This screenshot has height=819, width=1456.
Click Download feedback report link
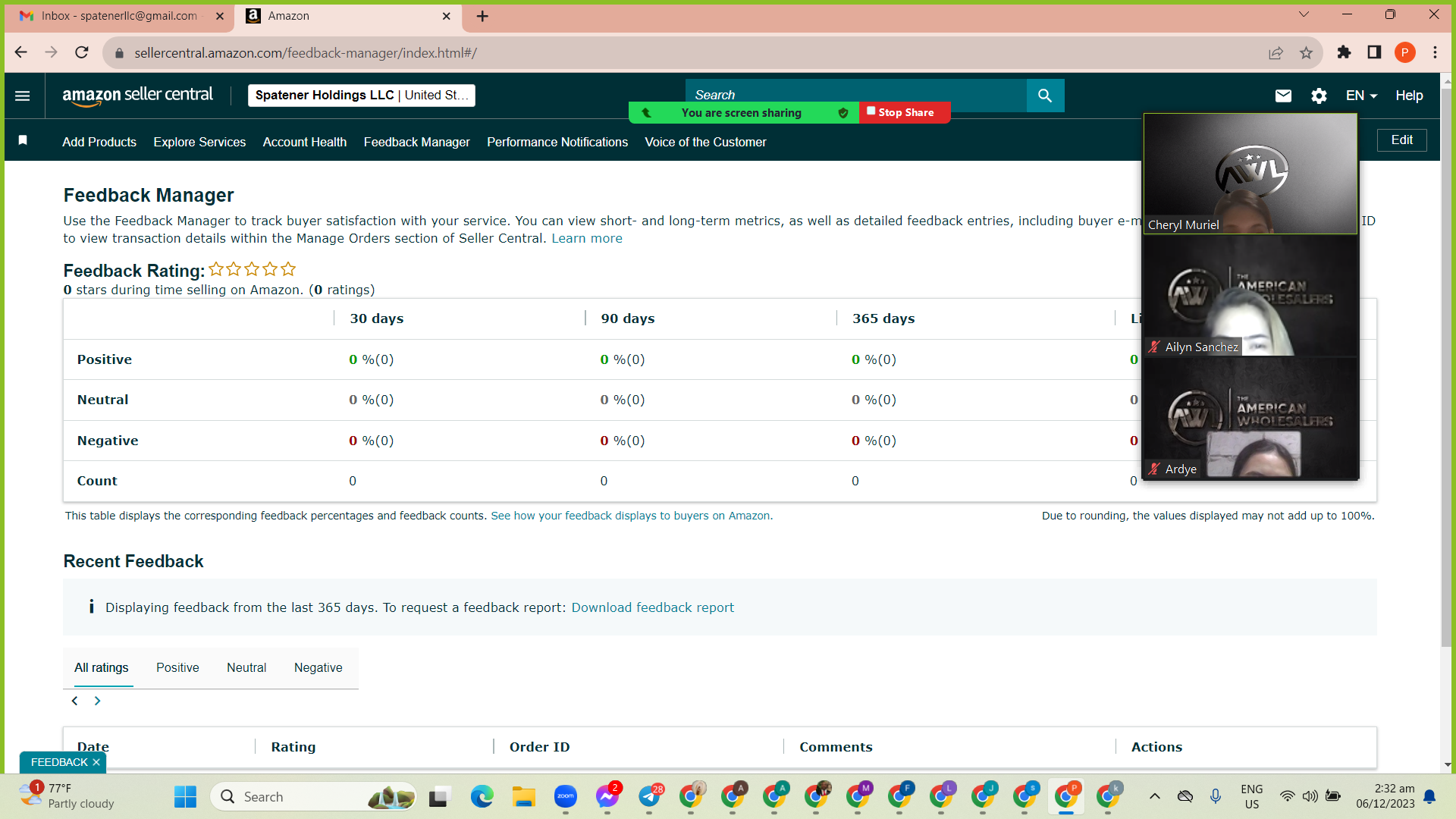pyautogui.click(x=653, y=607)
